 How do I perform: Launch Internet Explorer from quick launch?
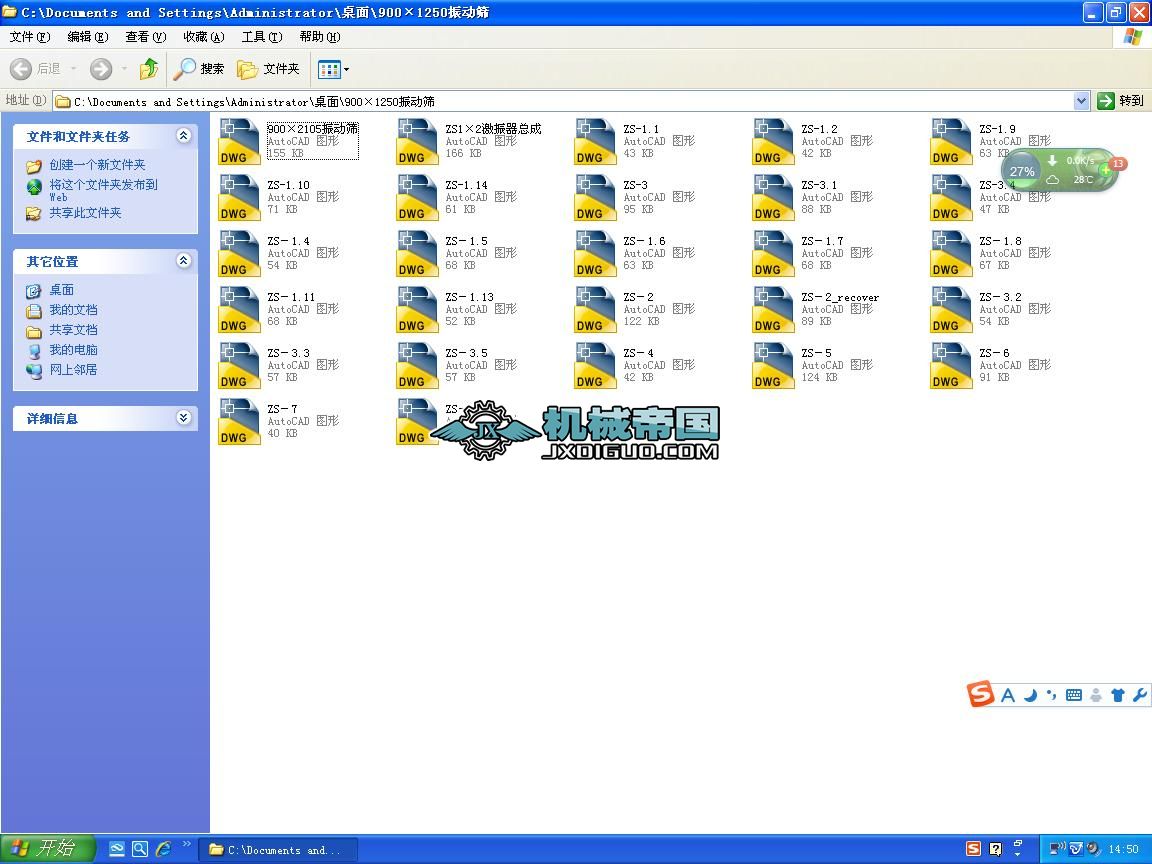pos(163,849)
